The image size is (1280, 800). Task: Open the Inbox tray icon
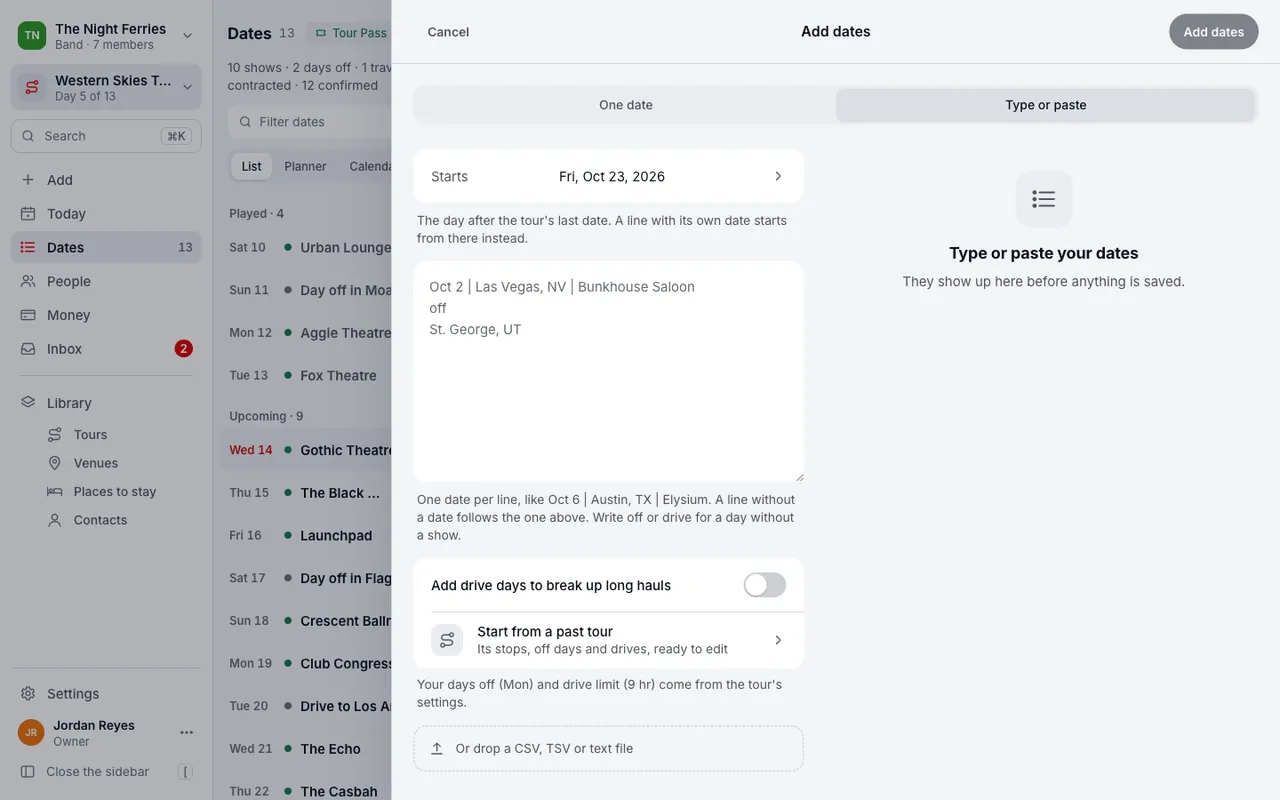point(28,349)
